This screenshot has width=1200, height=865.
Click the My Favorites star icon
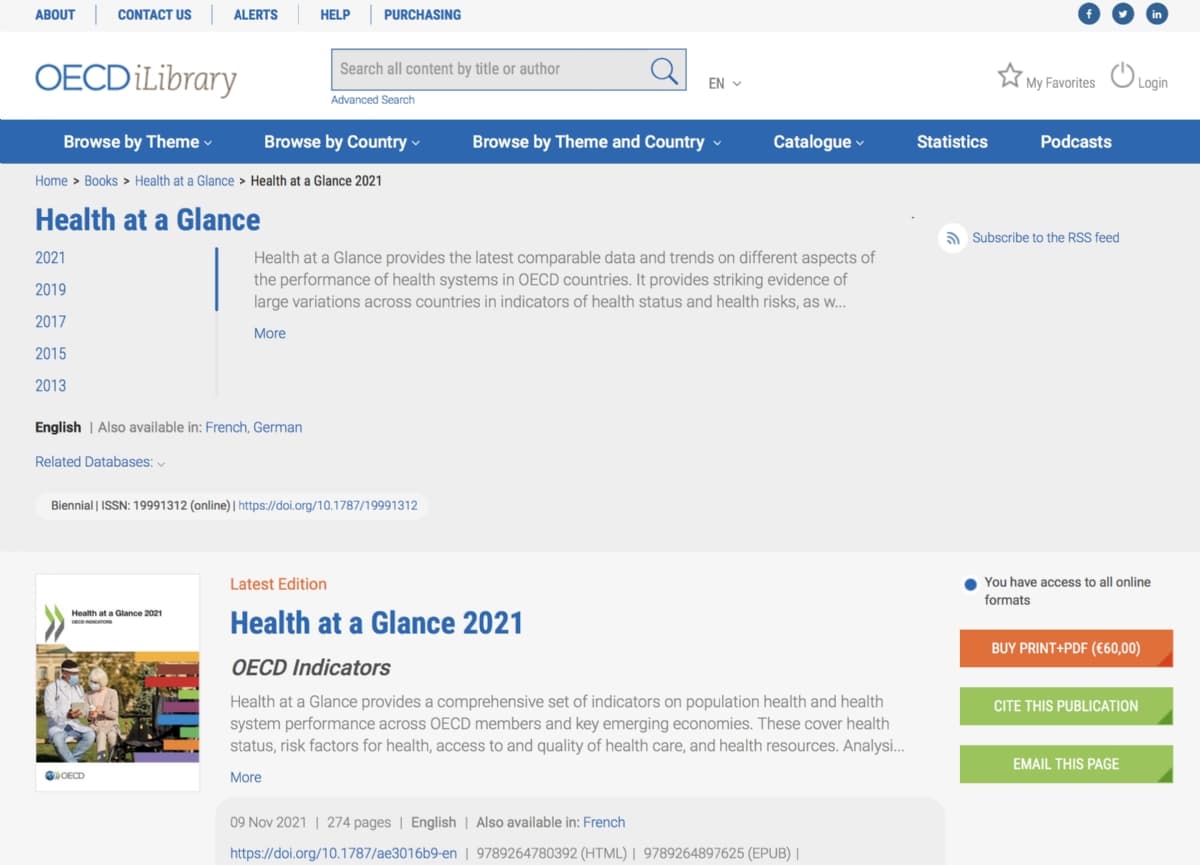[x=1010, y=76]
